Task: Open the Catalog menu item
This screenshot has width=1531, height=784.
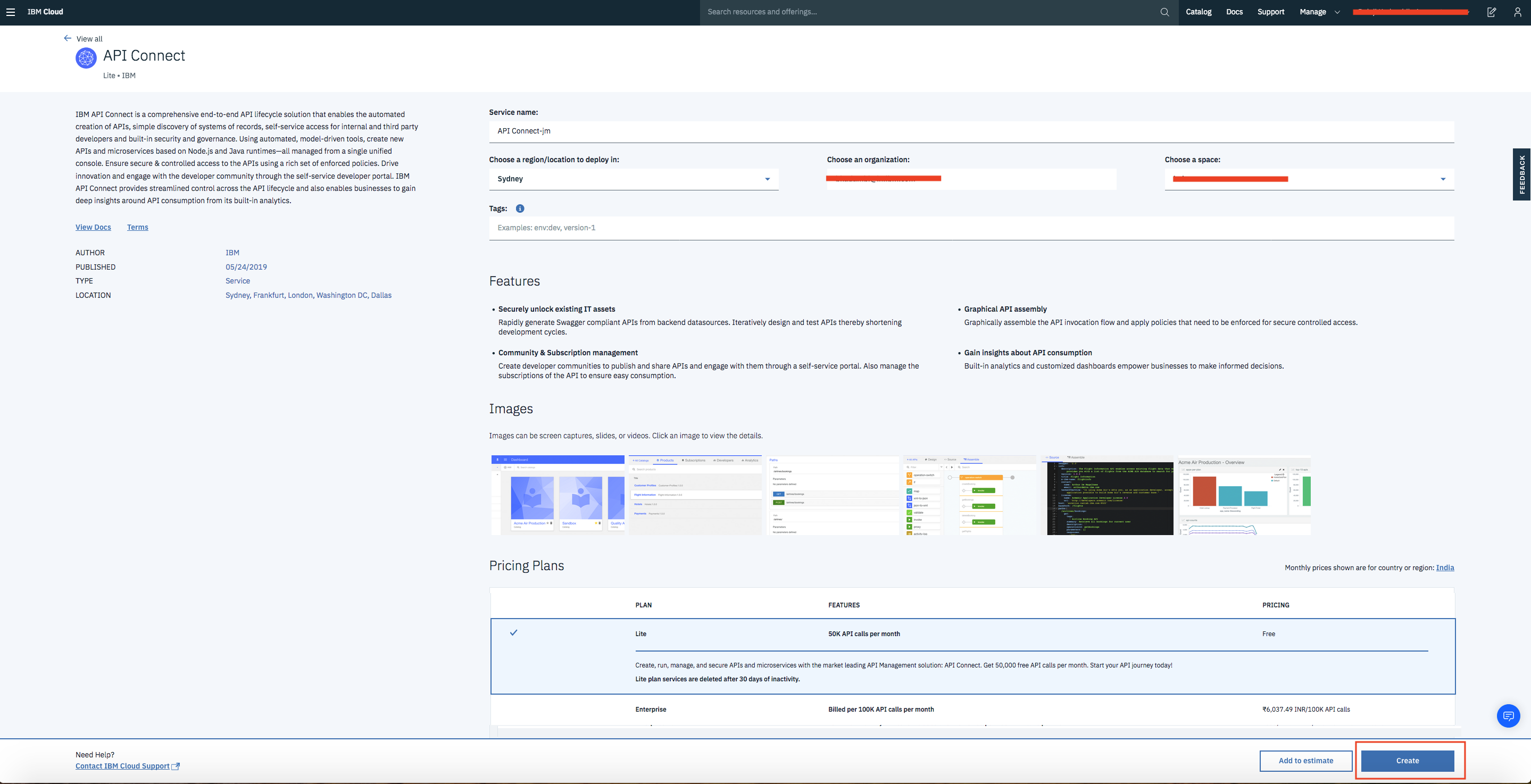Action: click(1198, 12)
